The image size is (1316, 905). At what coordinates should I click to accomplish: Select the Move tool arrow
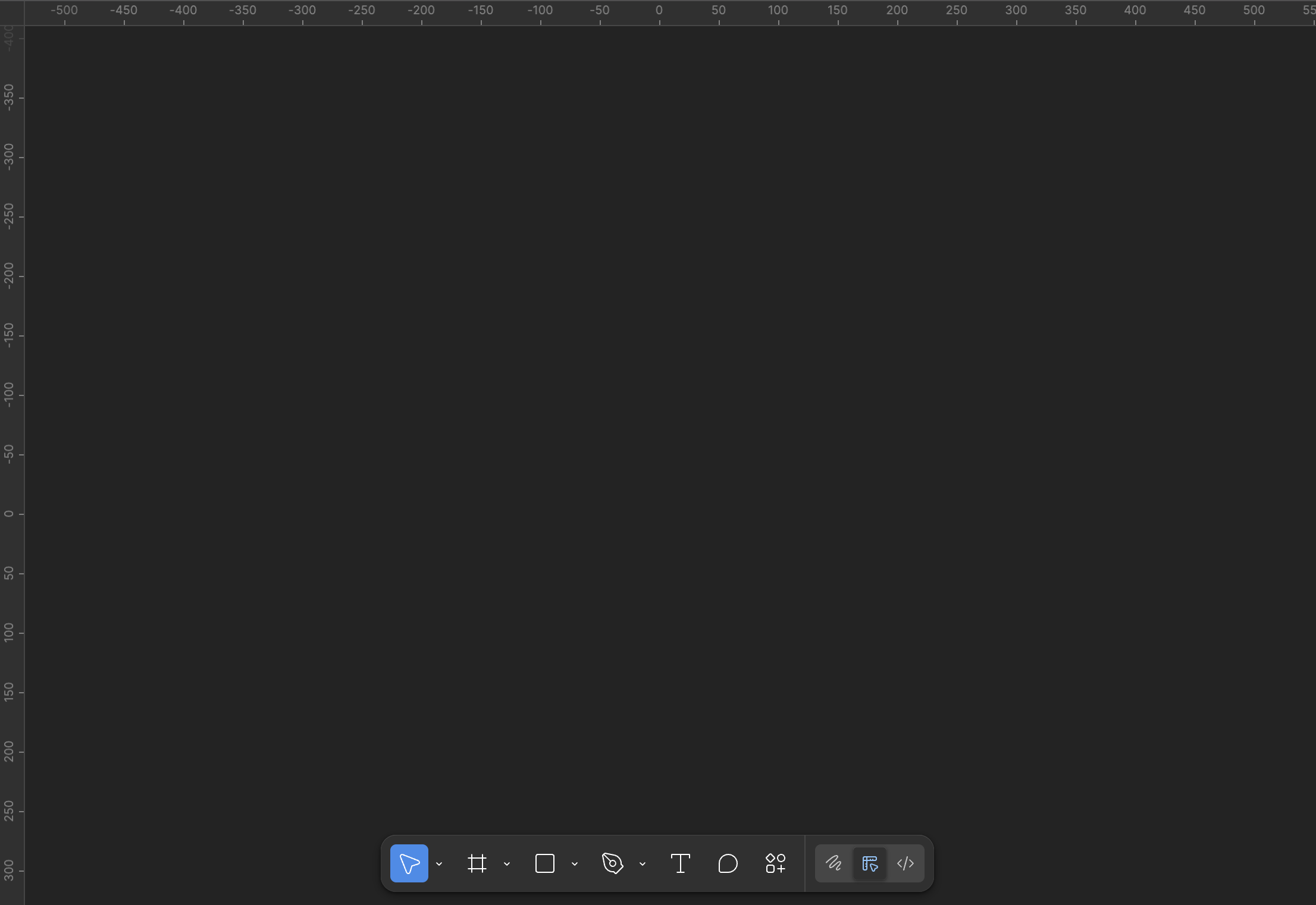point(409,863)
